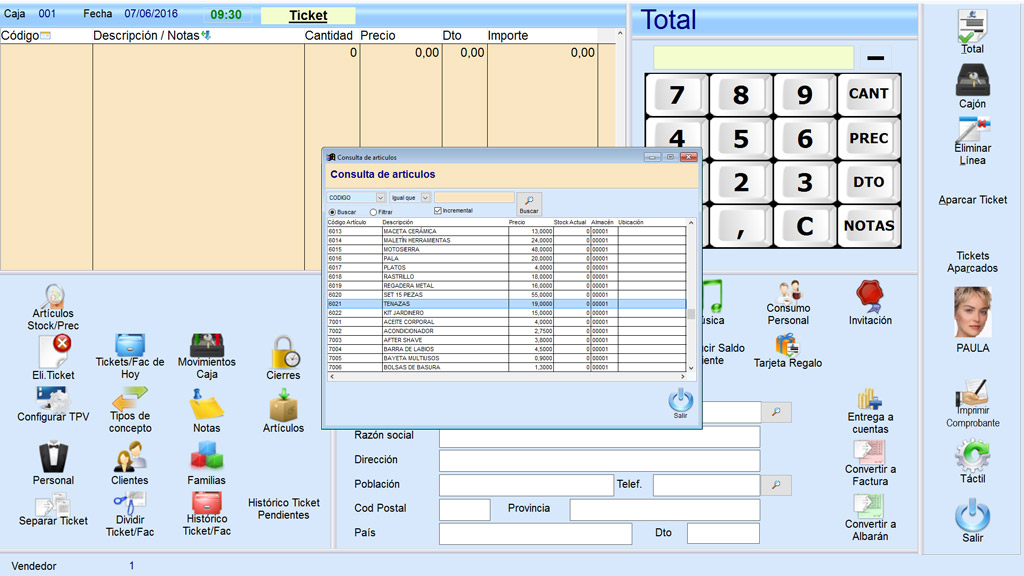Select the Filtrar radio button
This screenshot has width=1024, height=576.
pos(374,212)
